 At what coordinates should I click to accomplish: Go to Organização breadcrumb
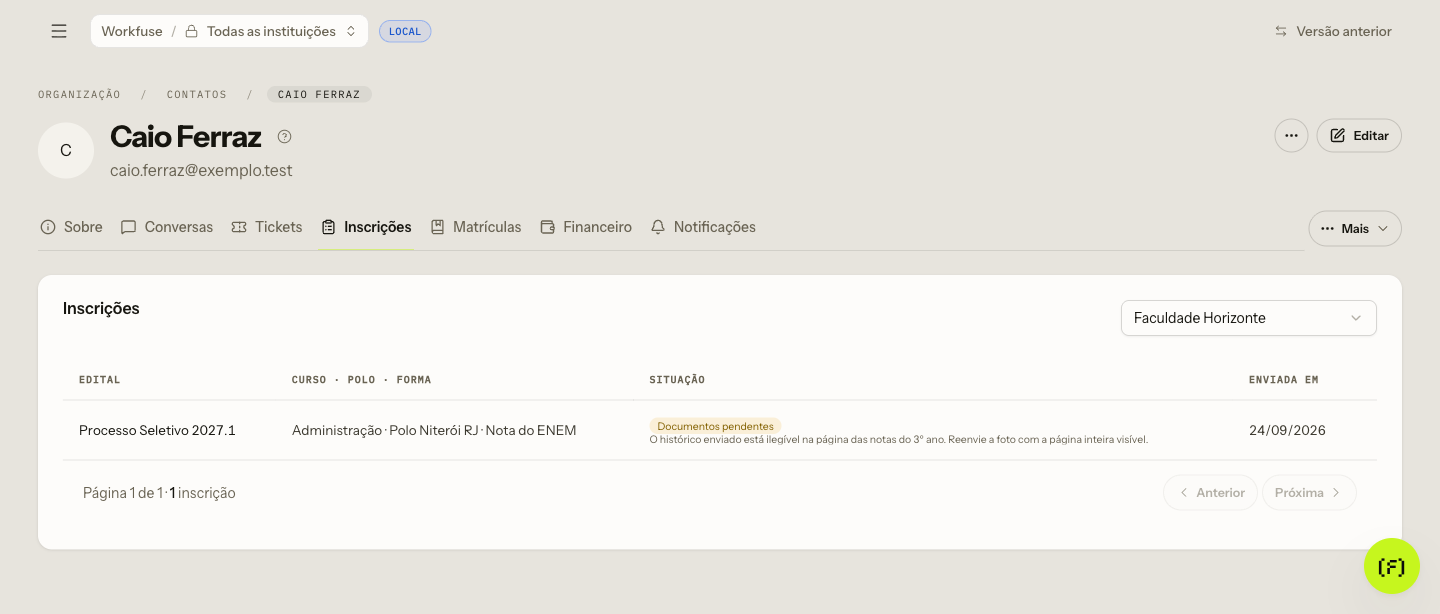tap(79, 95)
